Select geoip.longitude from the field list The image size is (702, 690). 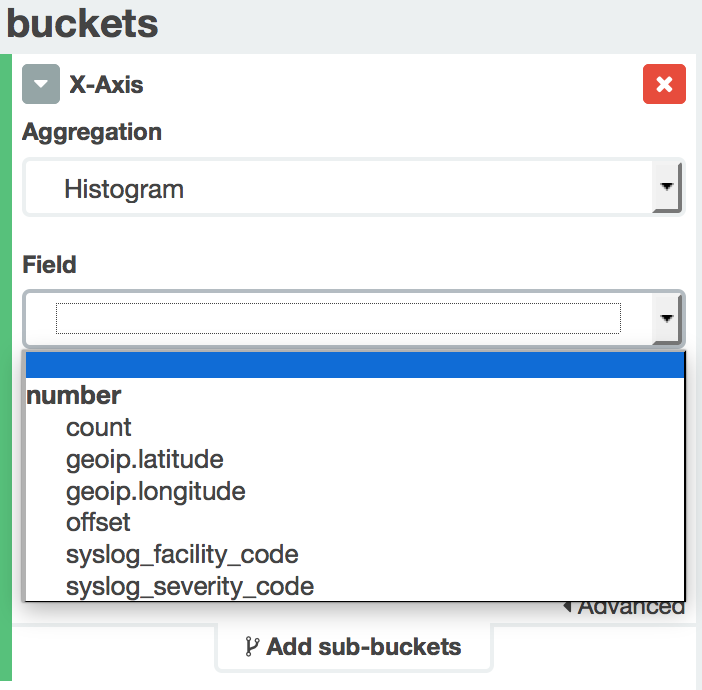155,491
